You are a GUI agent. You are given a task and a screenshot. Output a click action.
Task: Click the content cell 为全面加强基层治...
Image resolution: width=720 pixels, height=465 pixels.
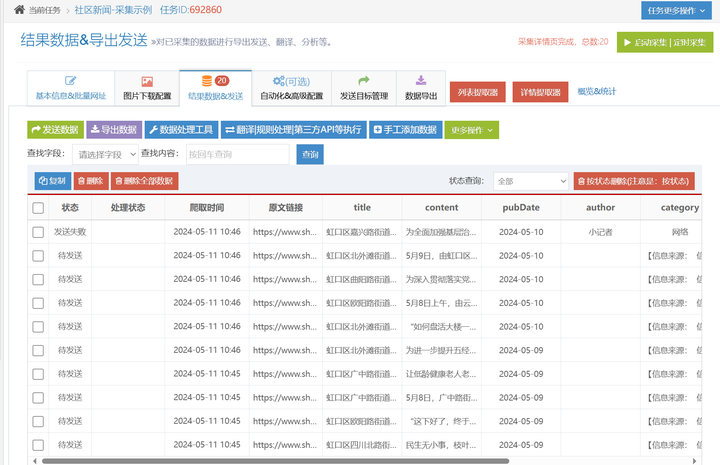441,232
